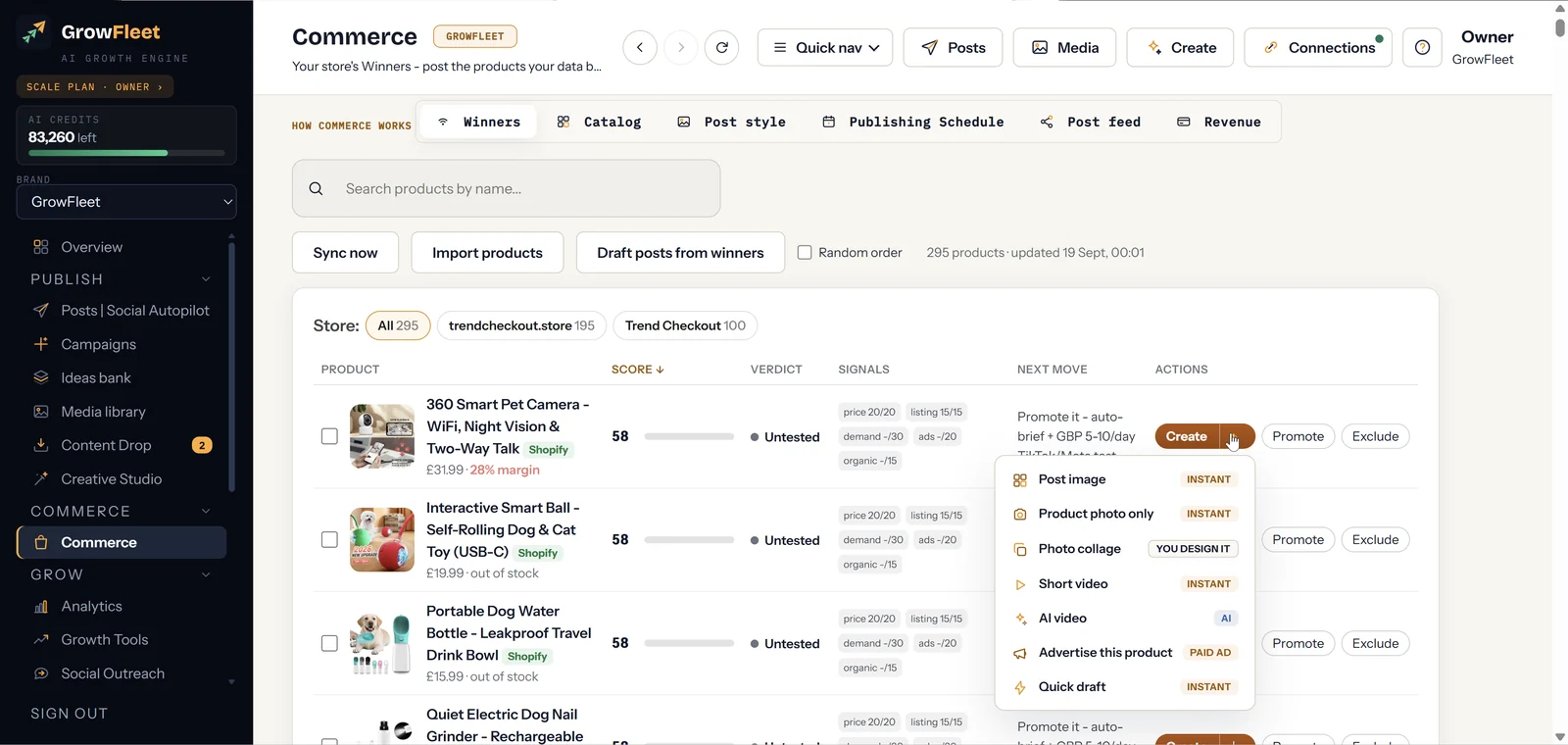Screen dimensions: 1568x745
Task: Click the Search products by name field
Action: pos(506,188)
